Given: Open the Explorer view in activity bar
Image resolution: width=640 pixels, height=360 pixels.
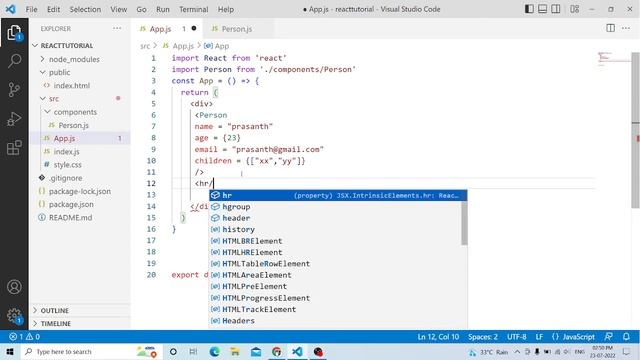Looking at the screenshot, I should pos(14,33).
